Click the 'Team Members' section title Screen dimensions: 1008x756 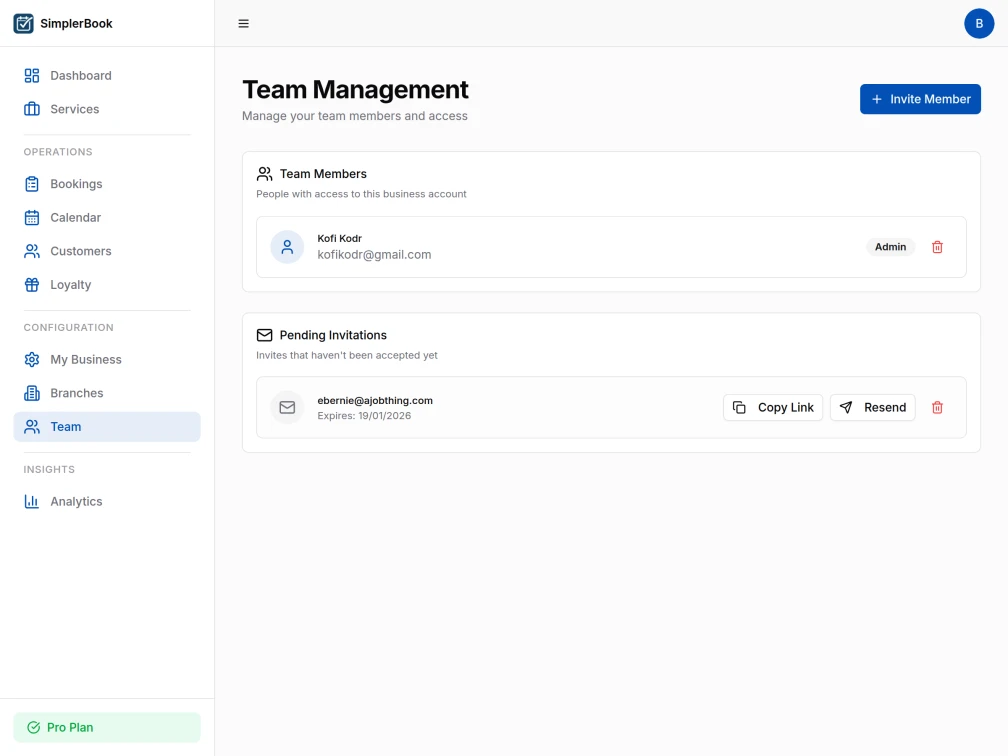click(323, 174)
